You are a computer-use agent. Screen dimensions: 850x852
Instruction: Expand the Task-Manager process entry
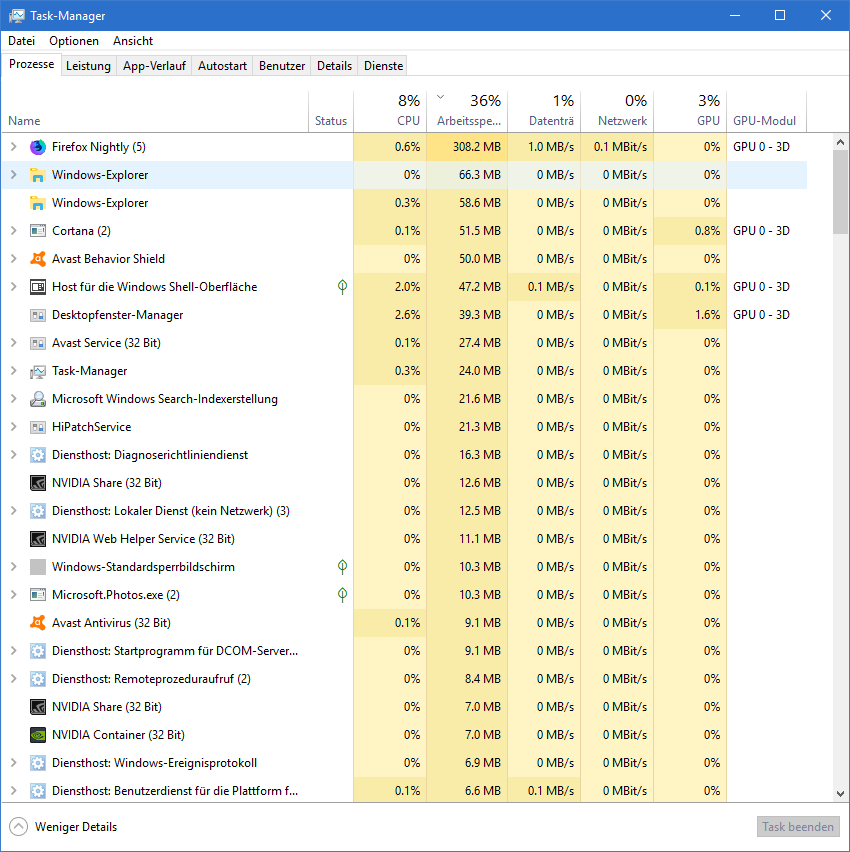pyautogui.click(x=14, y=371)
